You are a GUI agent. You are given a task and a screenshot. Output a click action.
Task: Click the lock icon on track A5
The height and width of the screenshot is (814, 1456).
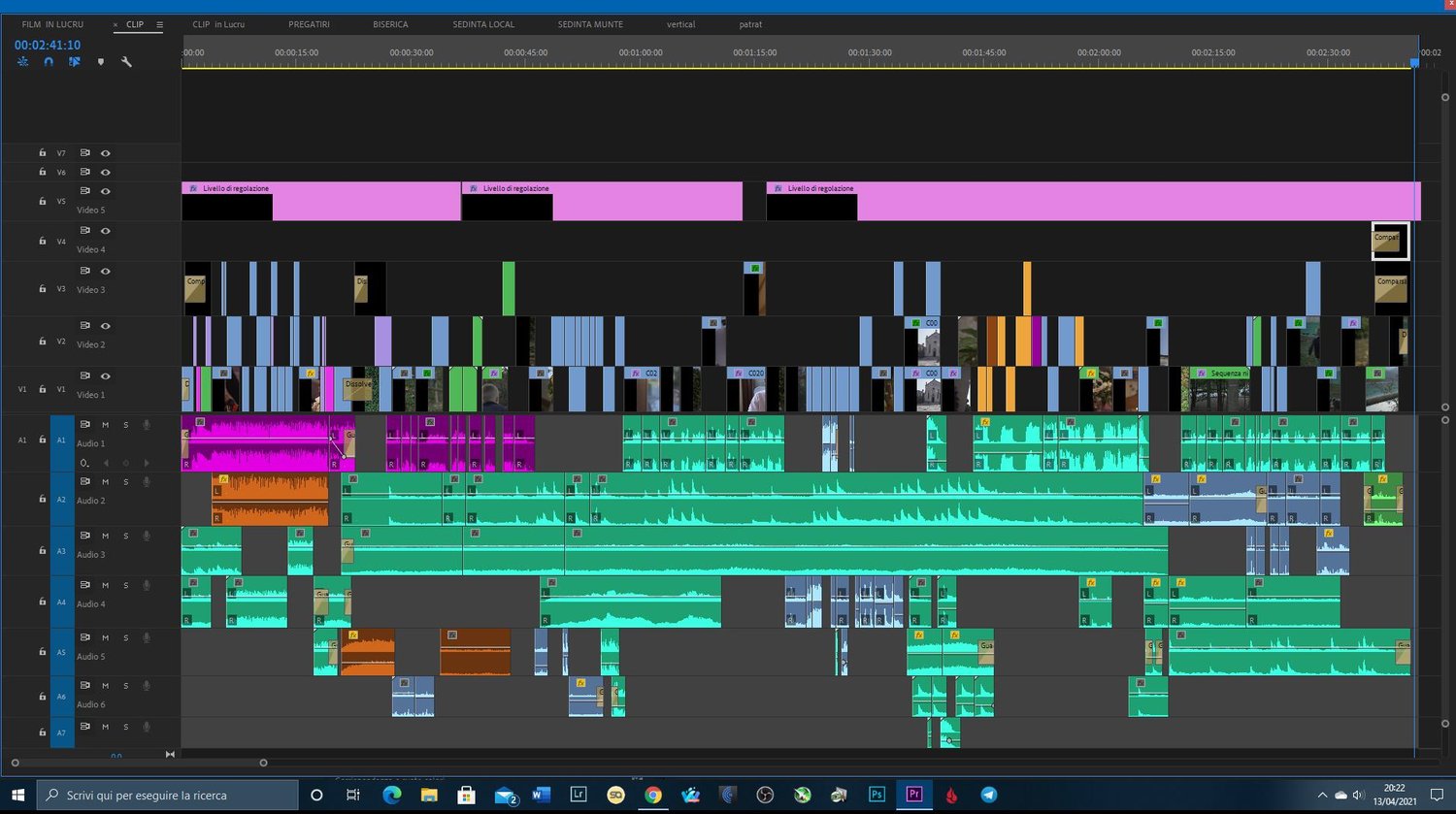pyautogui.click(x=43, y=652)
